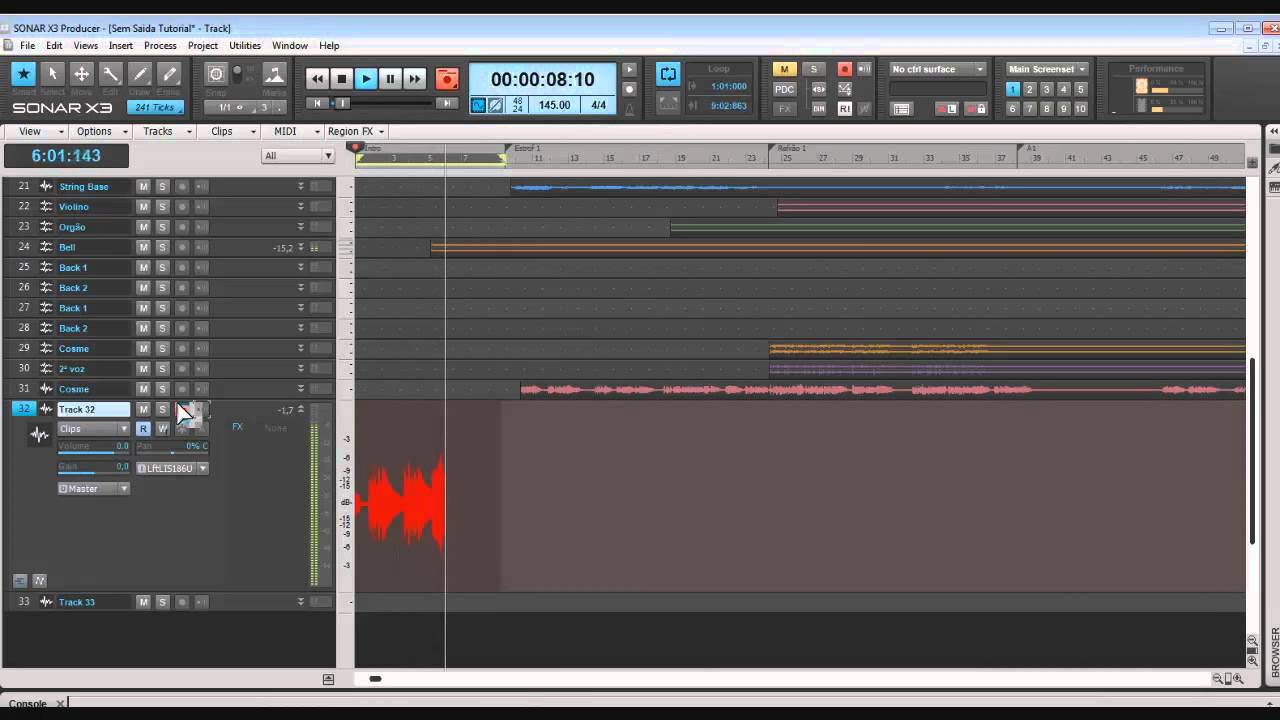The image size is (1280, 720).
Task: Toggle the Dim Solo button
Action: (x=819, y=108)
